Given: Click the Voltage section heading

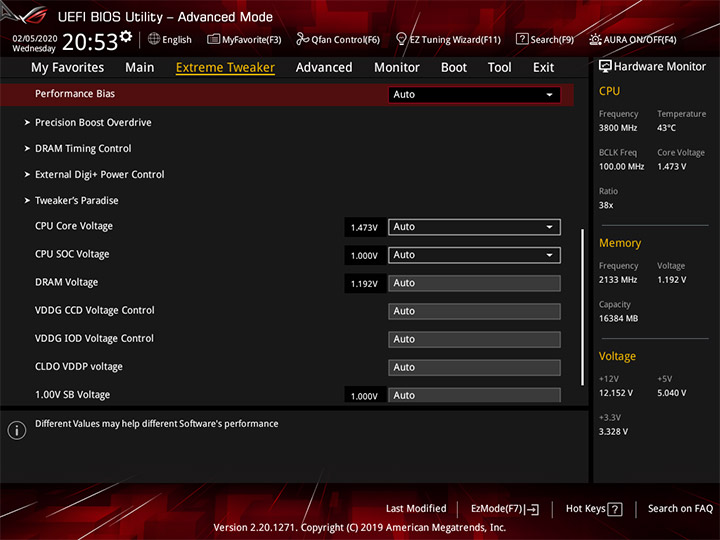Looking at the screenshot, I should click(617, 356).
